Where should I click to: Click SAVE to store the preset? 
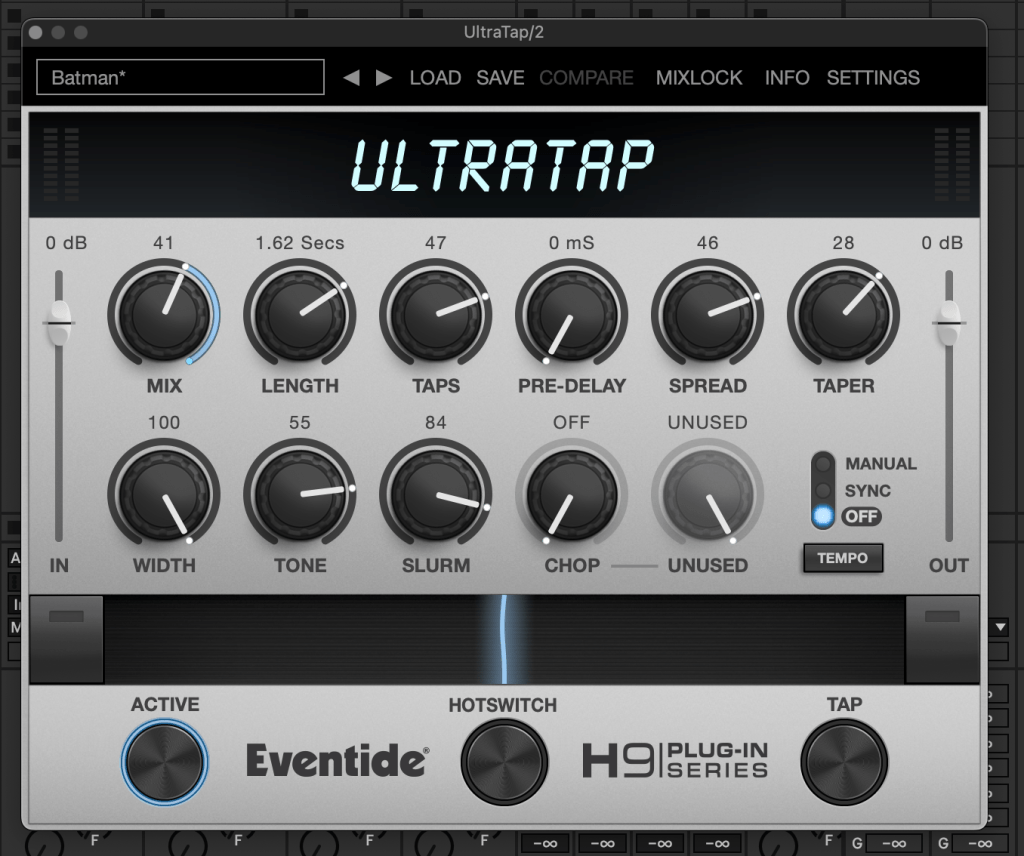pyautogui.click(x=500, y=78)
